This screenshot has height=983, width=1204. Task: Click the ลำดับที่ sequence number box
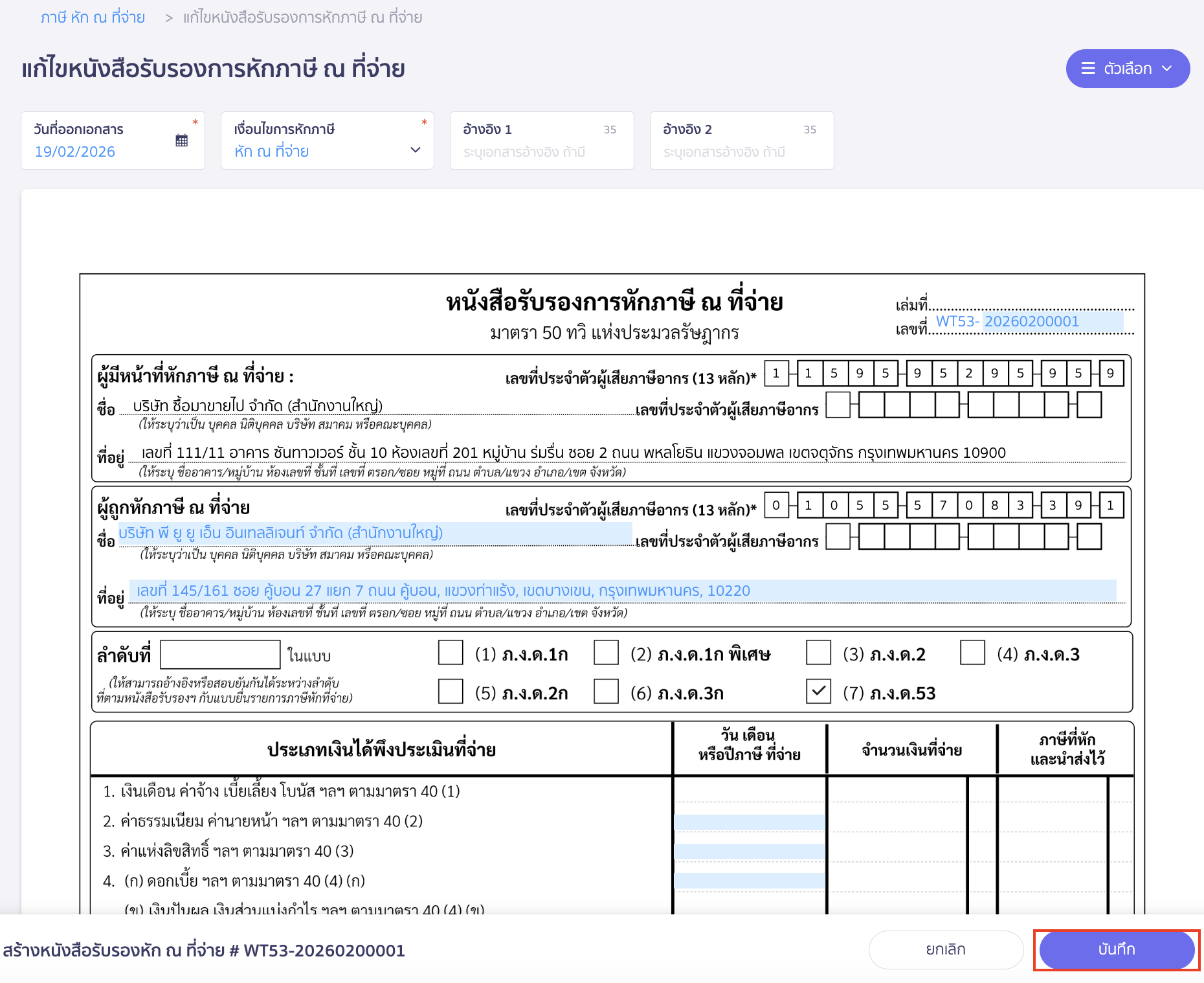click(220, 655)
